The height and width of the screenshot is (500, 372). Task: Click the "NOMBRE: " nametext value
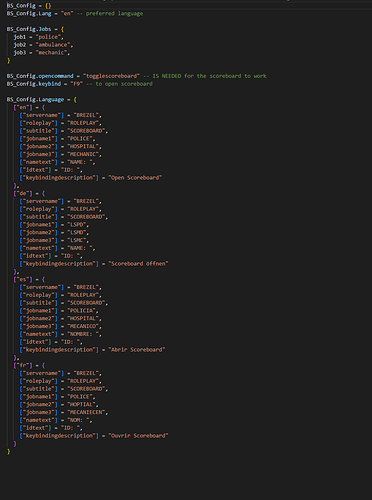pyautogui.click(x=83, y=334)
